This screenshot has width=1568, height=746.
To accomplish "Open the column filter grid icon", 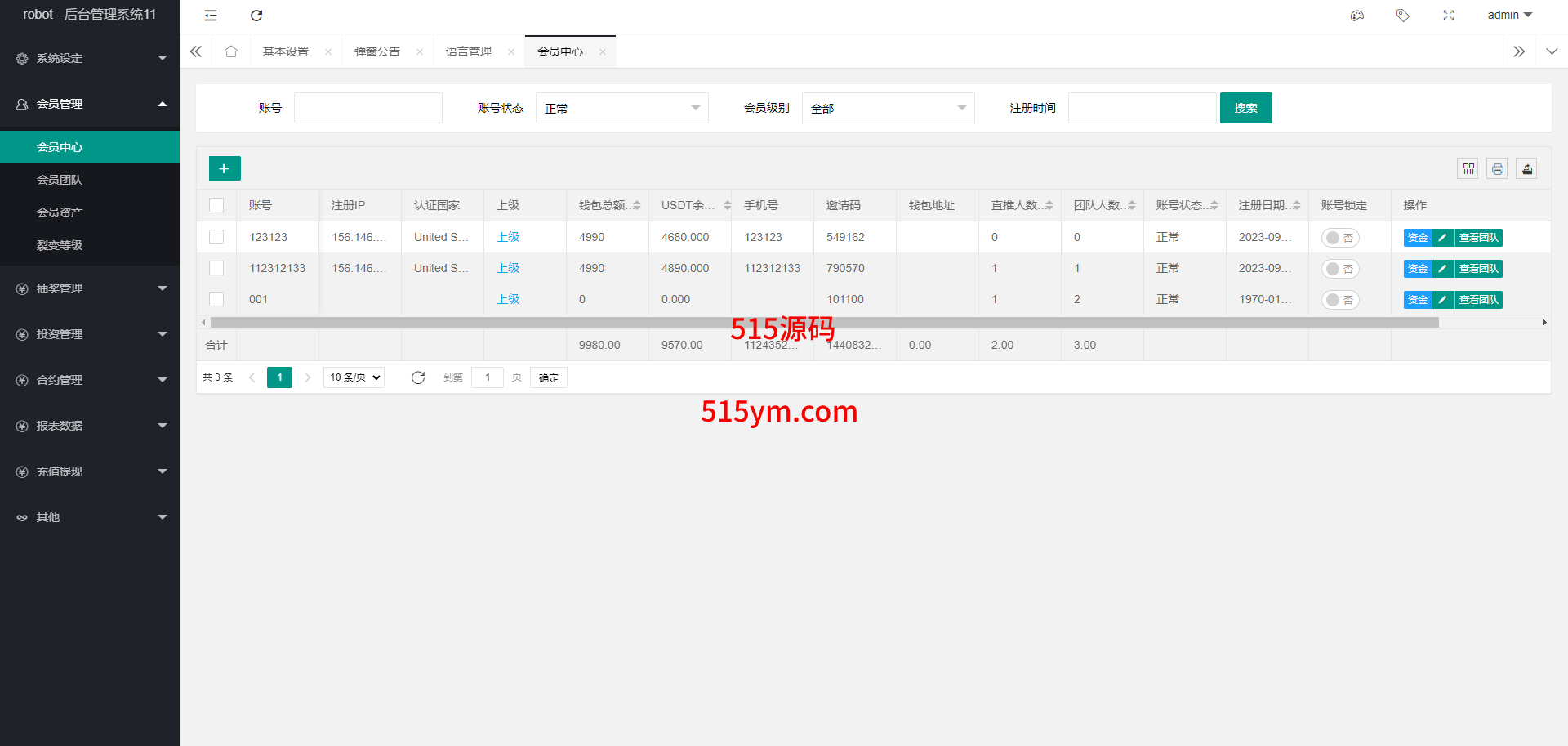I will pyautogui.click(x=1468, y=169).
